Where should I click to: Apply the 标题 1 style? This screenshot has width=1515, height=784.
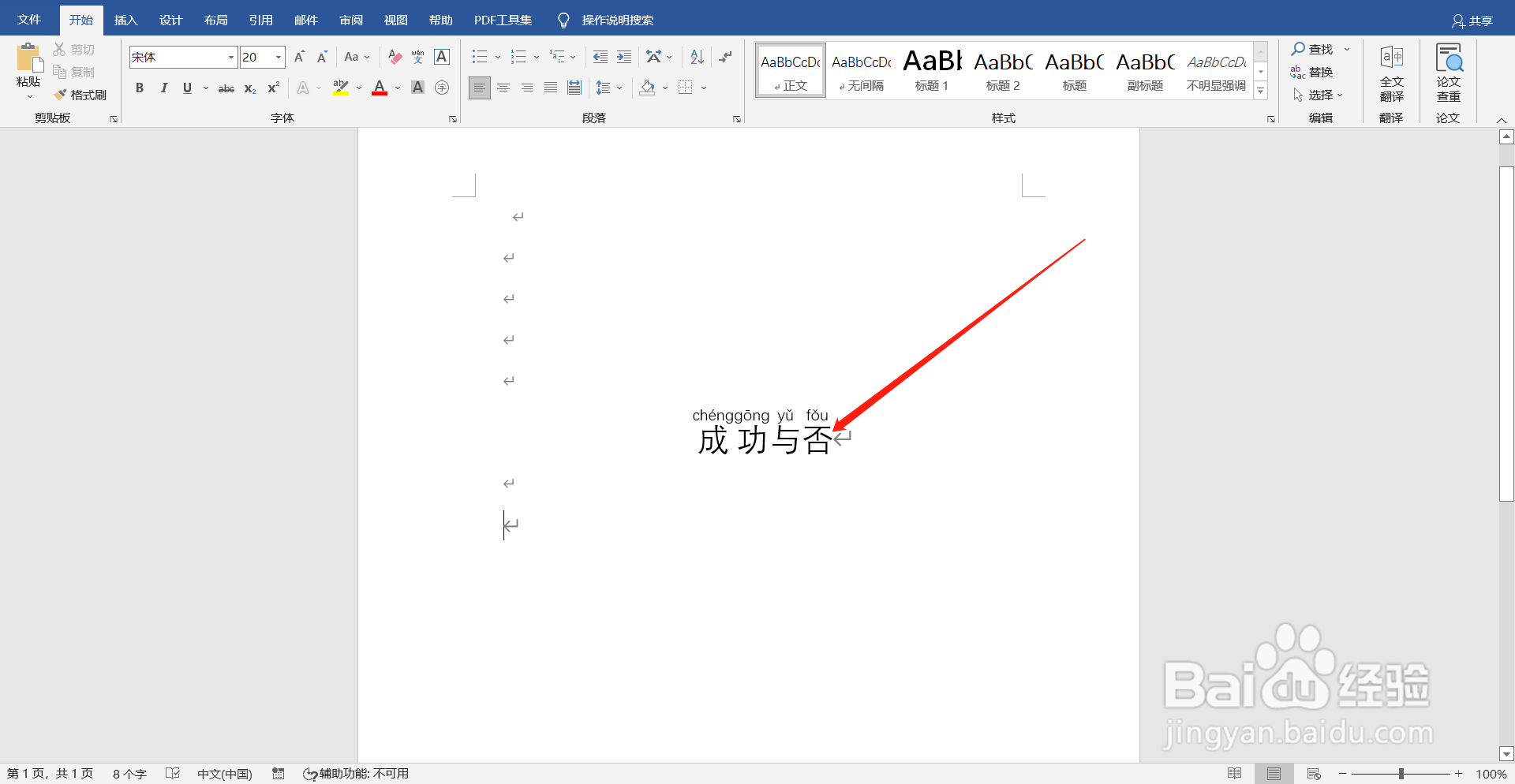pos(932,70)
